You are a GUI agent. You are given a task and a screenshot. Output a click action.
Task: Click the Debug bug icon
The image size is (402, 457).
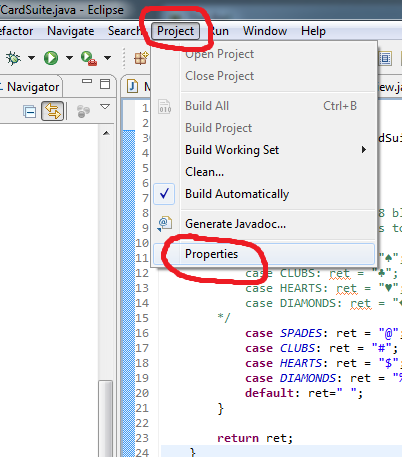tap(13, 58)
